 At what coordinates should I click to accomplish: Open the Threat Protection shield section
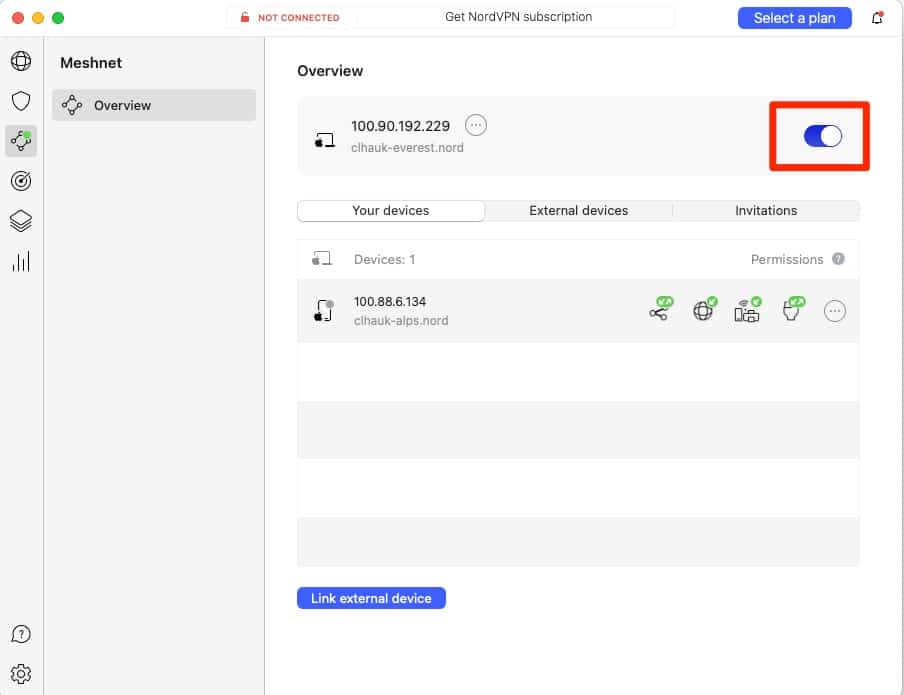click(x=21, y=101)
